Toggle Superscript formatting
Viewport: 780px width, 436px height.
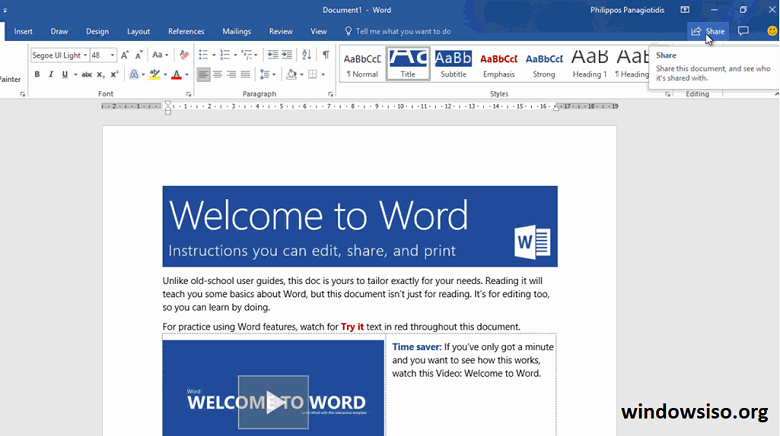114,74
